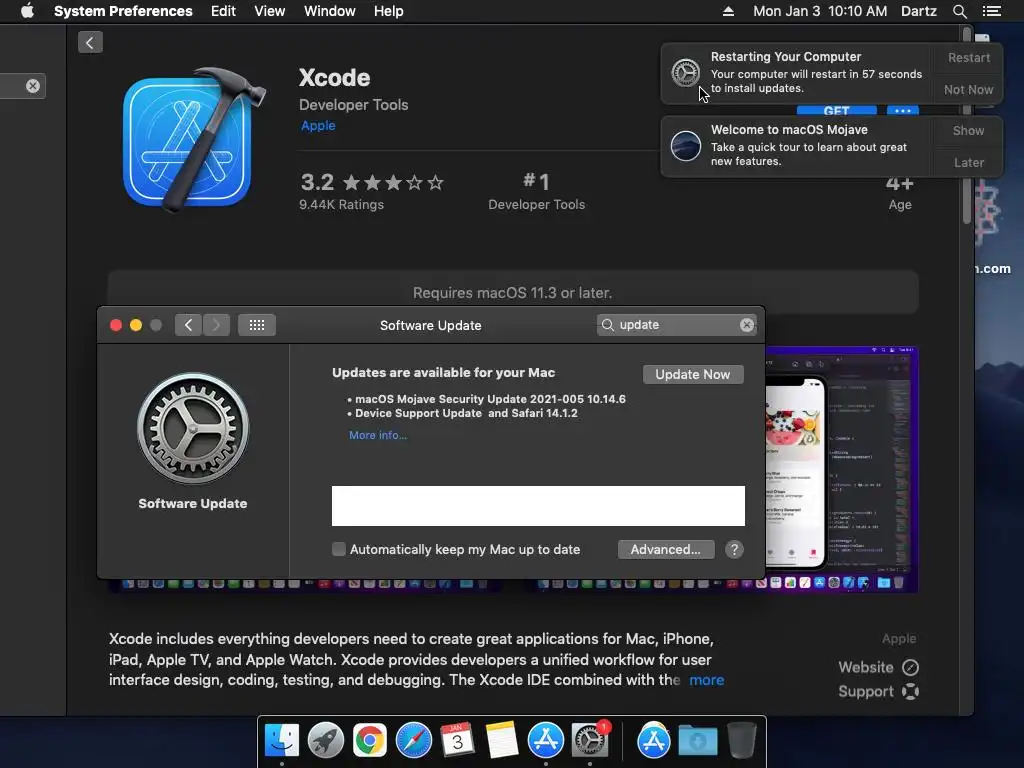The height and width of the screenshot is (768, 1024).
Task: Click the GET button for Xcode
Action: click(x=837, y=110)
